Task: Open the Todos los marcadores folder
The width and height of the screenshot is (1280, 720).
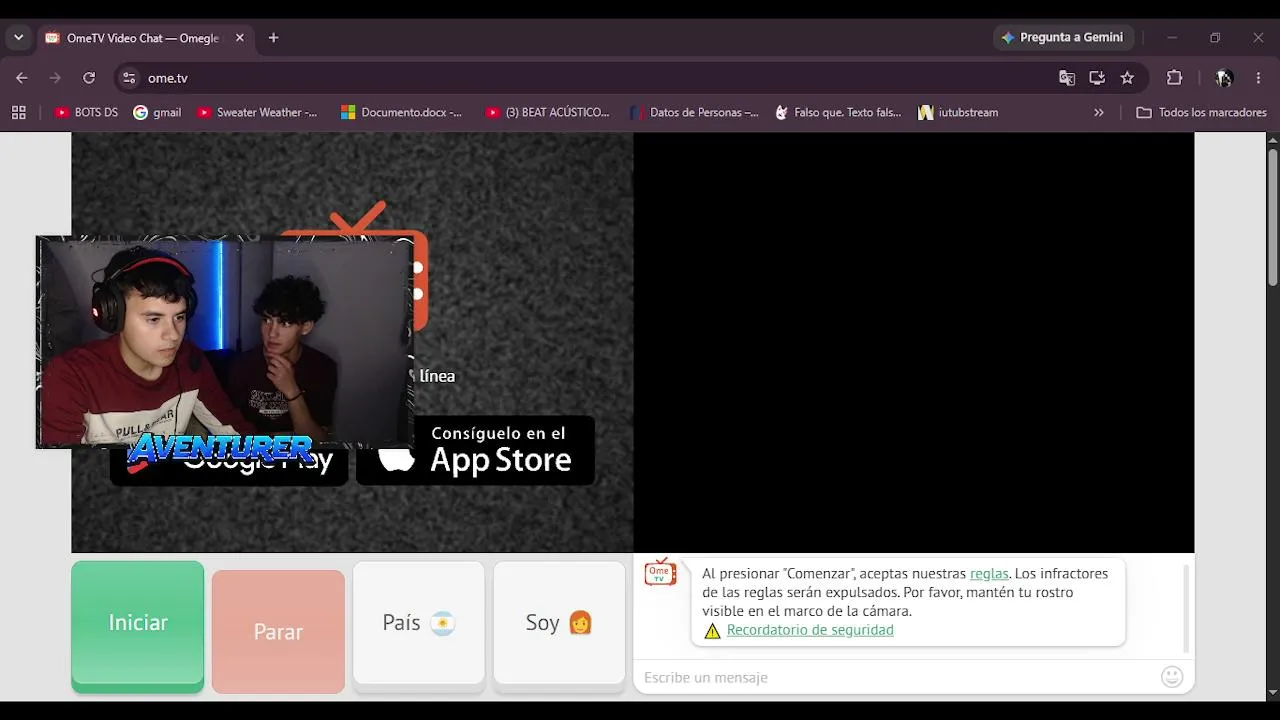Action: 1202,113
